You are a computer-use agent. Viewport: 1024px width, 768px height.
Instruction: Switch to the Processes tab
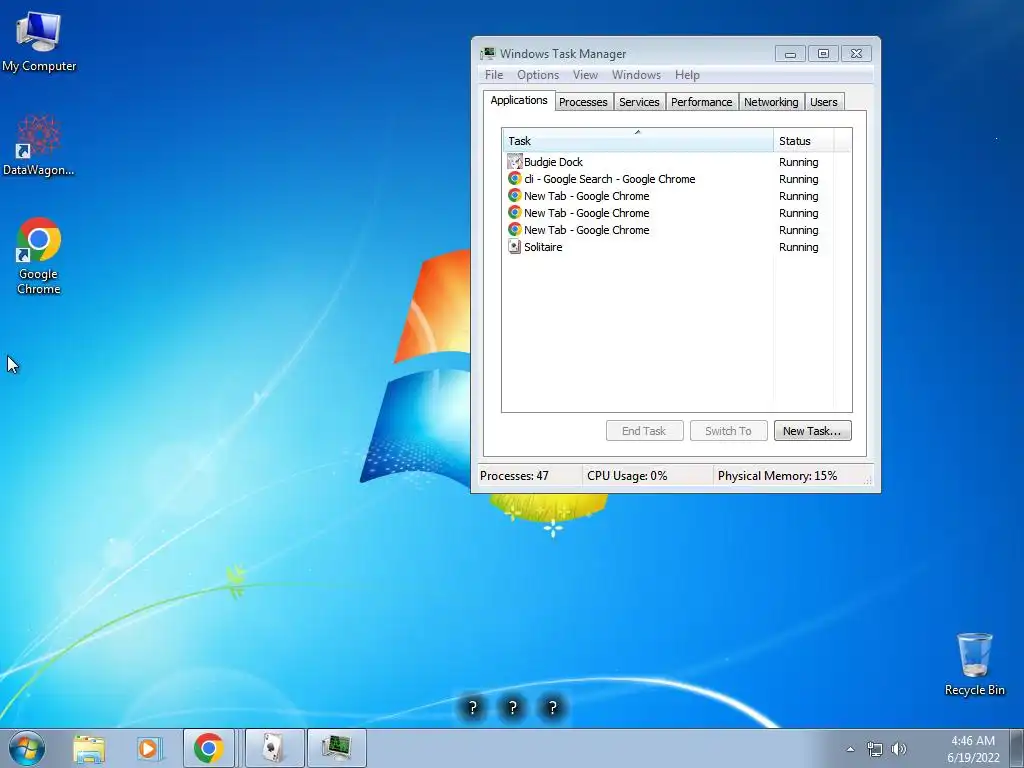click(x=583, y=102)
